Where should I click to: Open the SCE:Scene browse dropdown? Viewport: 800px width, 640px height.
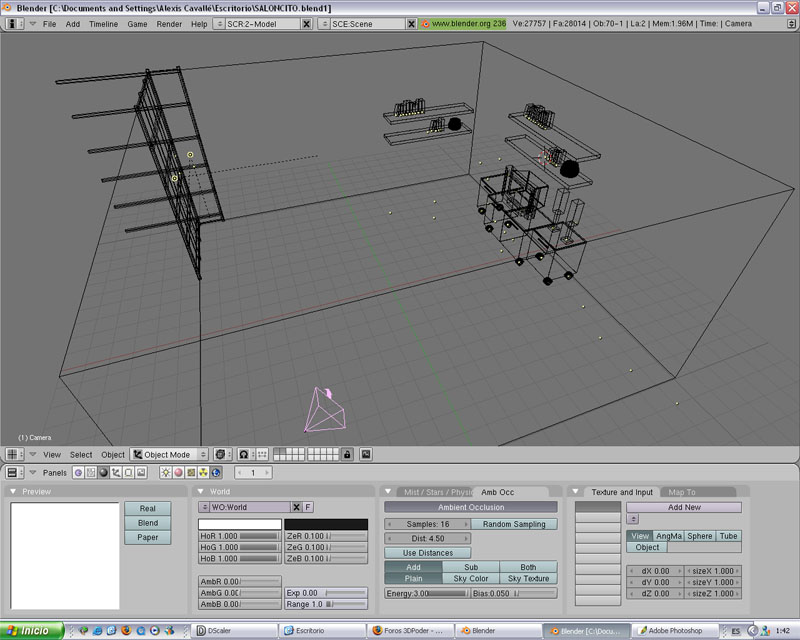(x=324, y=23)
